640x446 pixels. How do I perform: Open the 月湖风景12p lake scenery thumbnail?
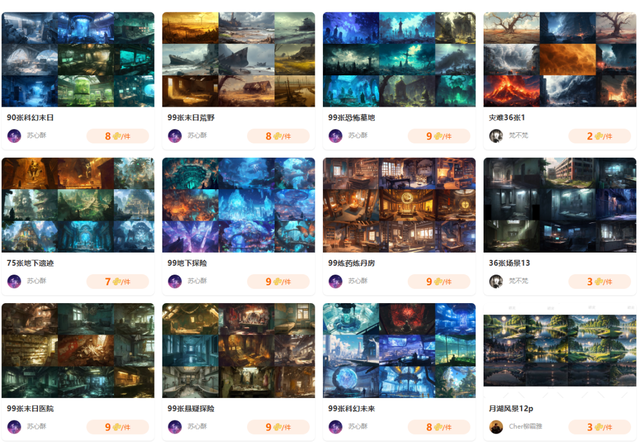(x=560, y=351)
